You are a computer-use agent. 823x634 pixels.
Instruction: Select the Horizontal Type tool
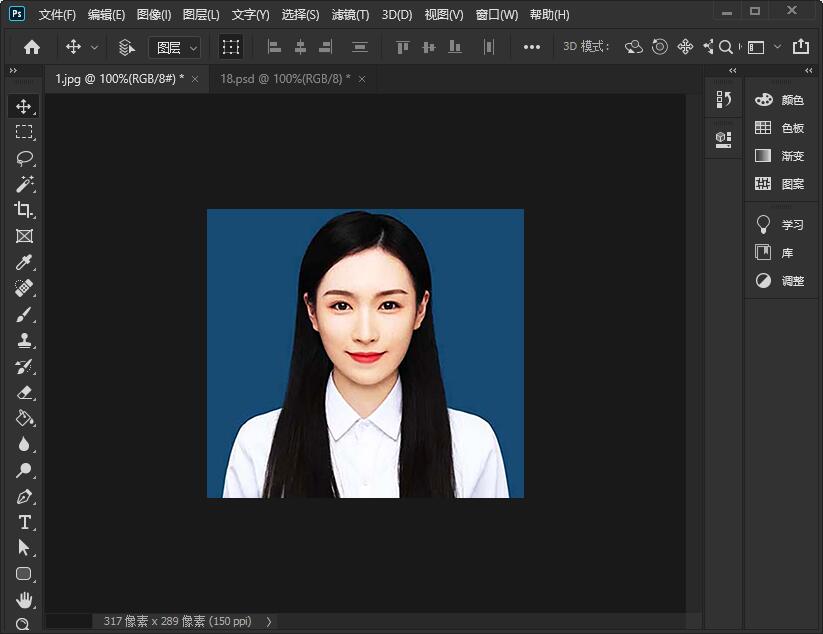point(24,522)
